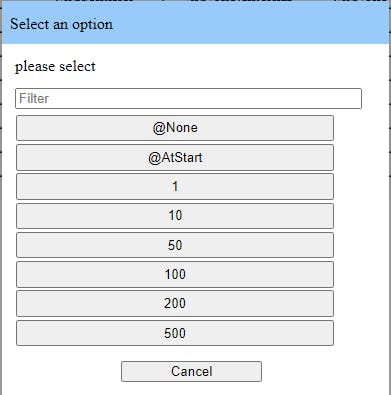Image resolution: width=391 pixels, height=395 pixels.
Task: Dismiss the dialog with Cancel
Action: tap(191, 371)
